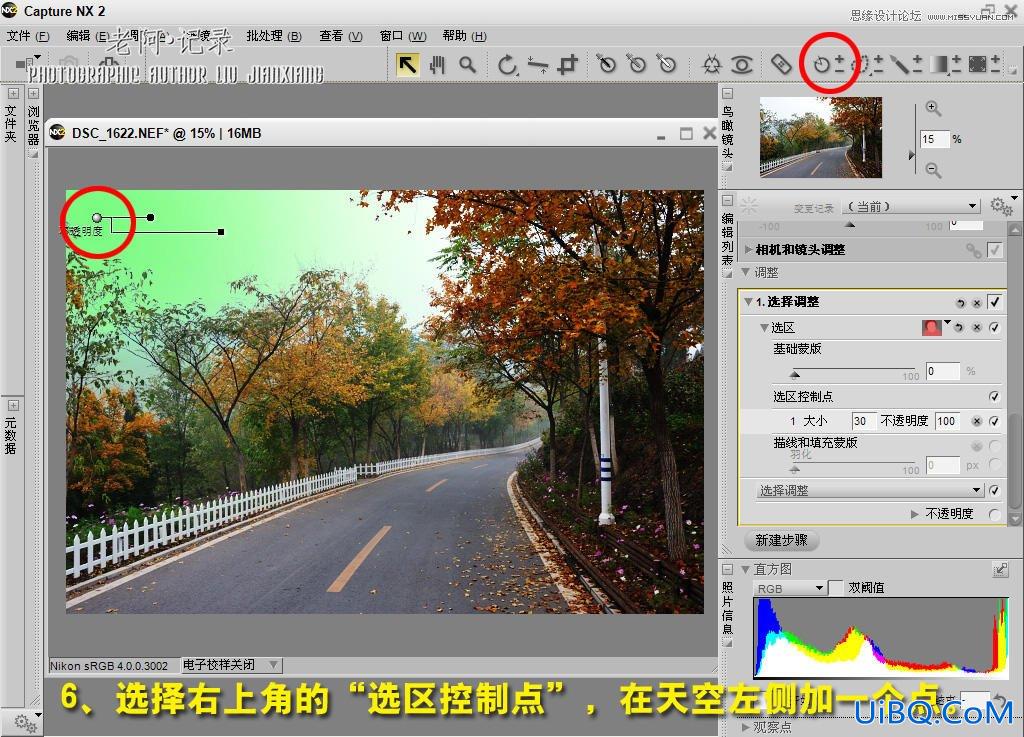Zoom in with Bird's Eye magnifier plus
The width and height of the screenshot is (1024, 737).
(x=933, y=108)
